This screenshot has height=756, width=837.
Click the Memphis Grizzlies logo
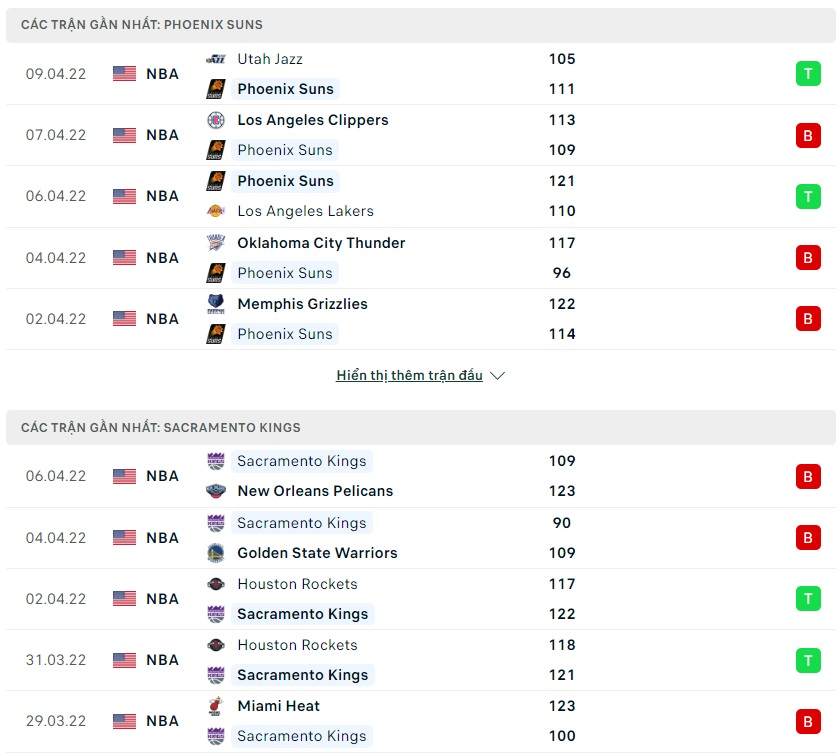(216, 304)
